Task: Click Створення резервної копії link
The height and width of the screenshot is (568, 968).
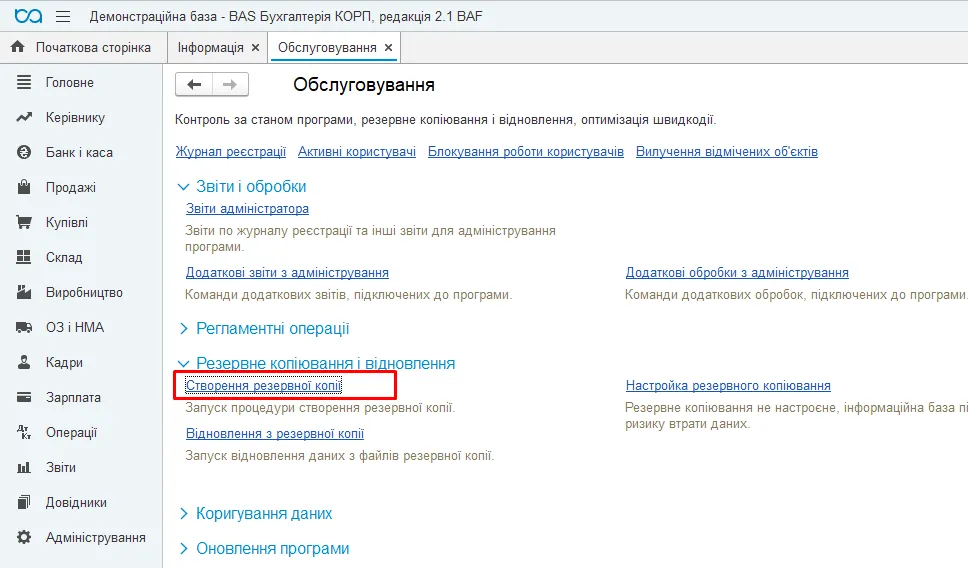Action: click(264, 386)
